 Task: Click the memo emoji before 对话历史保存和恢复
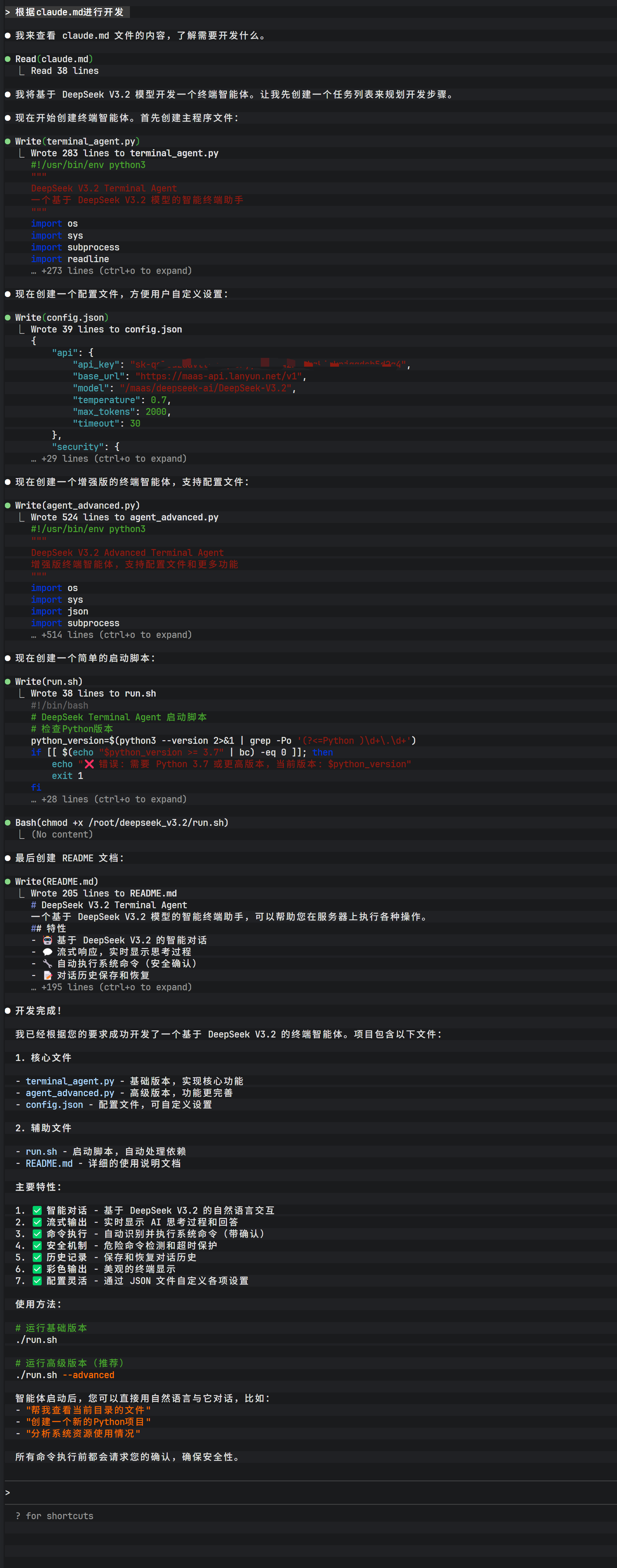[48, 975]
